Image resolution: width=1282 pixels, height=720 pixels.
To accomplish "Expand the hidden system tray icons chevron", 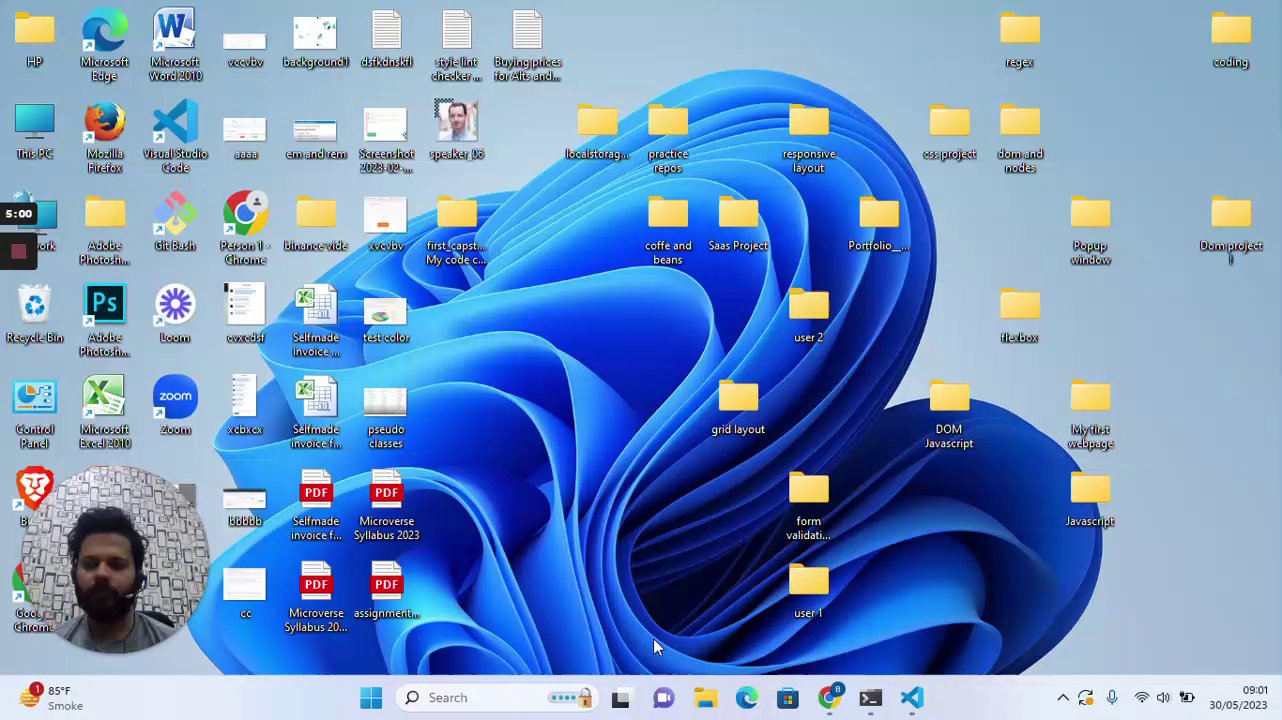I will (1063, 698).
